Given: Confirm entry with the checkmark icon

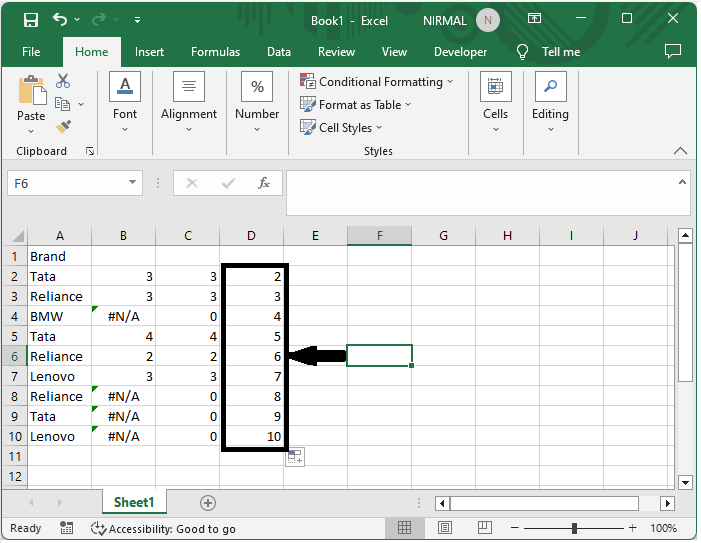Looking at the screenshot, I should [228, 183].
